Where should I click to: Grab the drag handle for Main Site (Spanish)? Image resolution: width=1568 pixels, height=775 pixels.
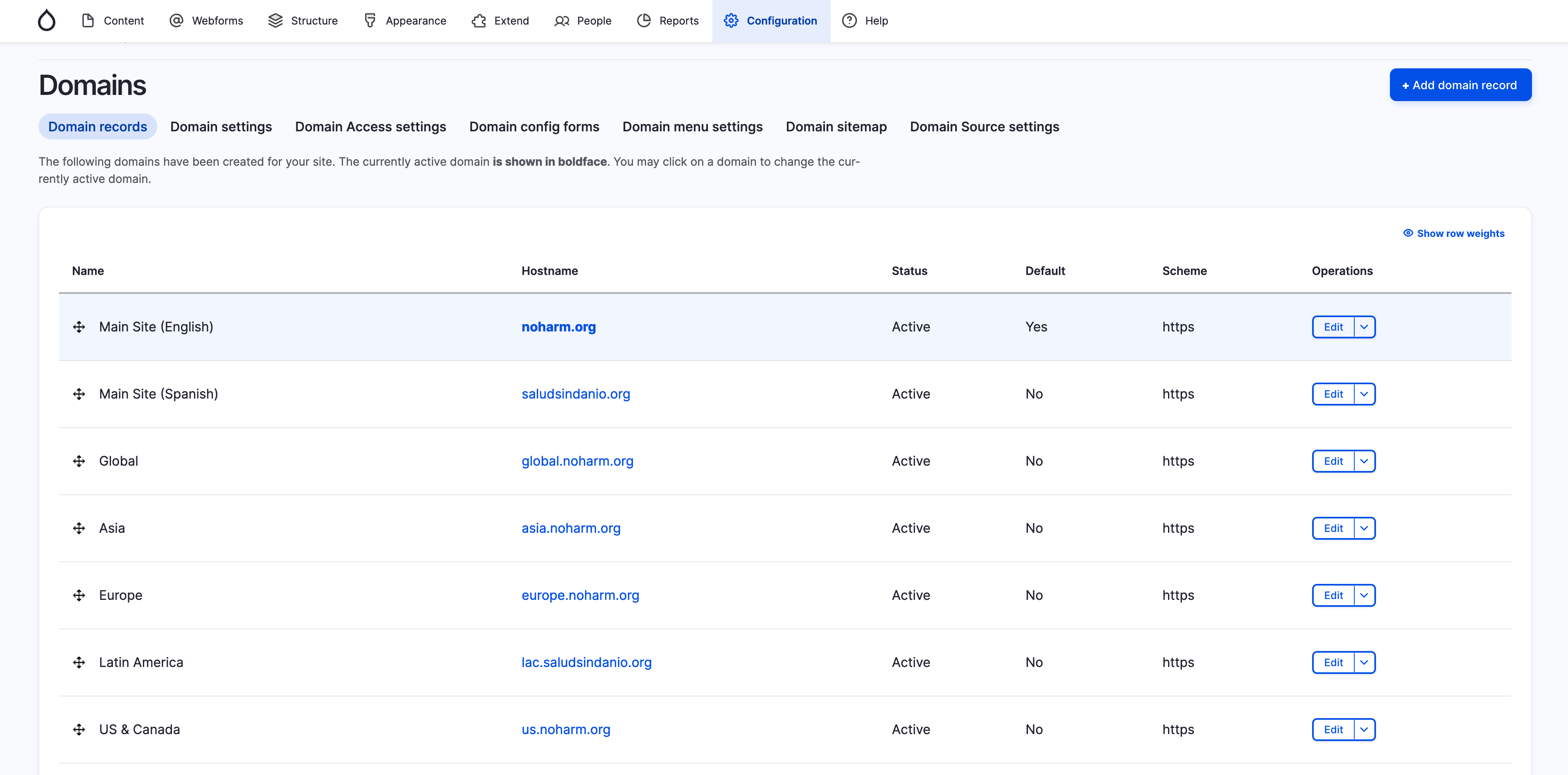coord(79,394)
